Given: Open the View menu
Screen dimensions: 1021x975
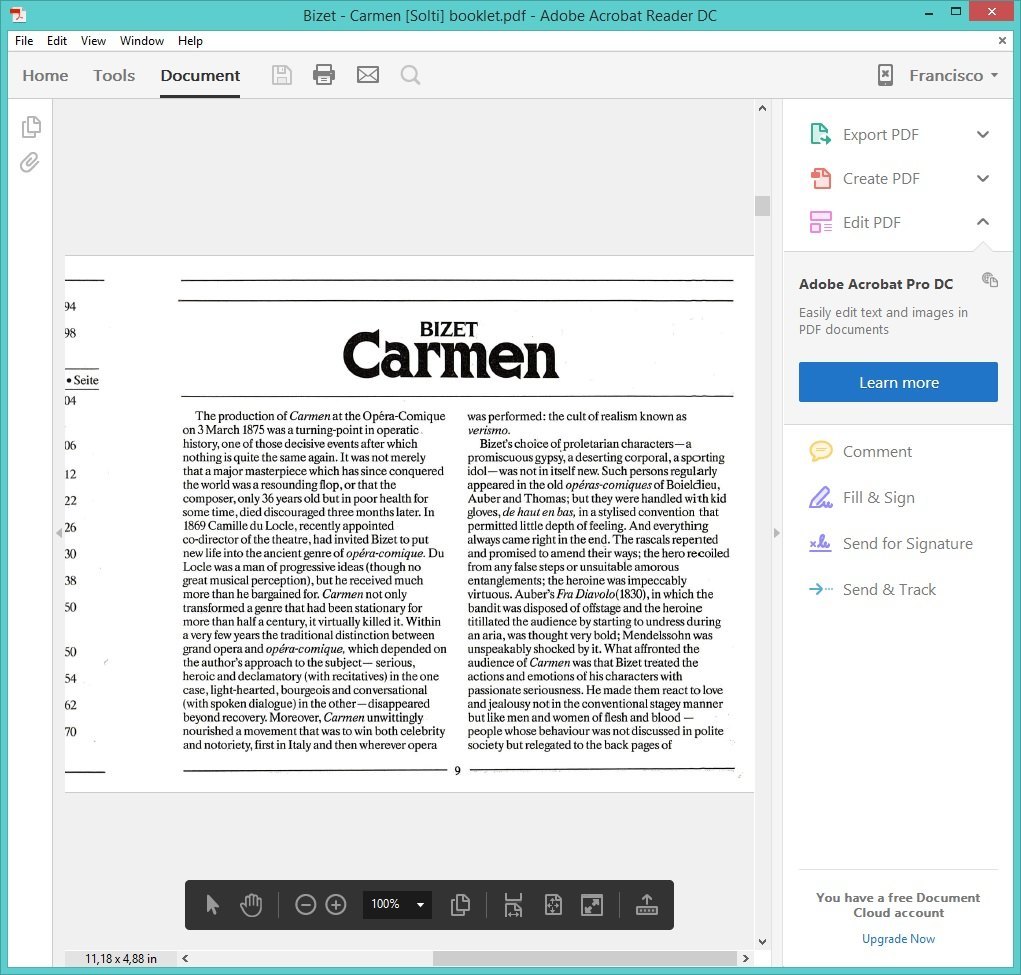Looking at the screenshot, I should click(93, 41).
